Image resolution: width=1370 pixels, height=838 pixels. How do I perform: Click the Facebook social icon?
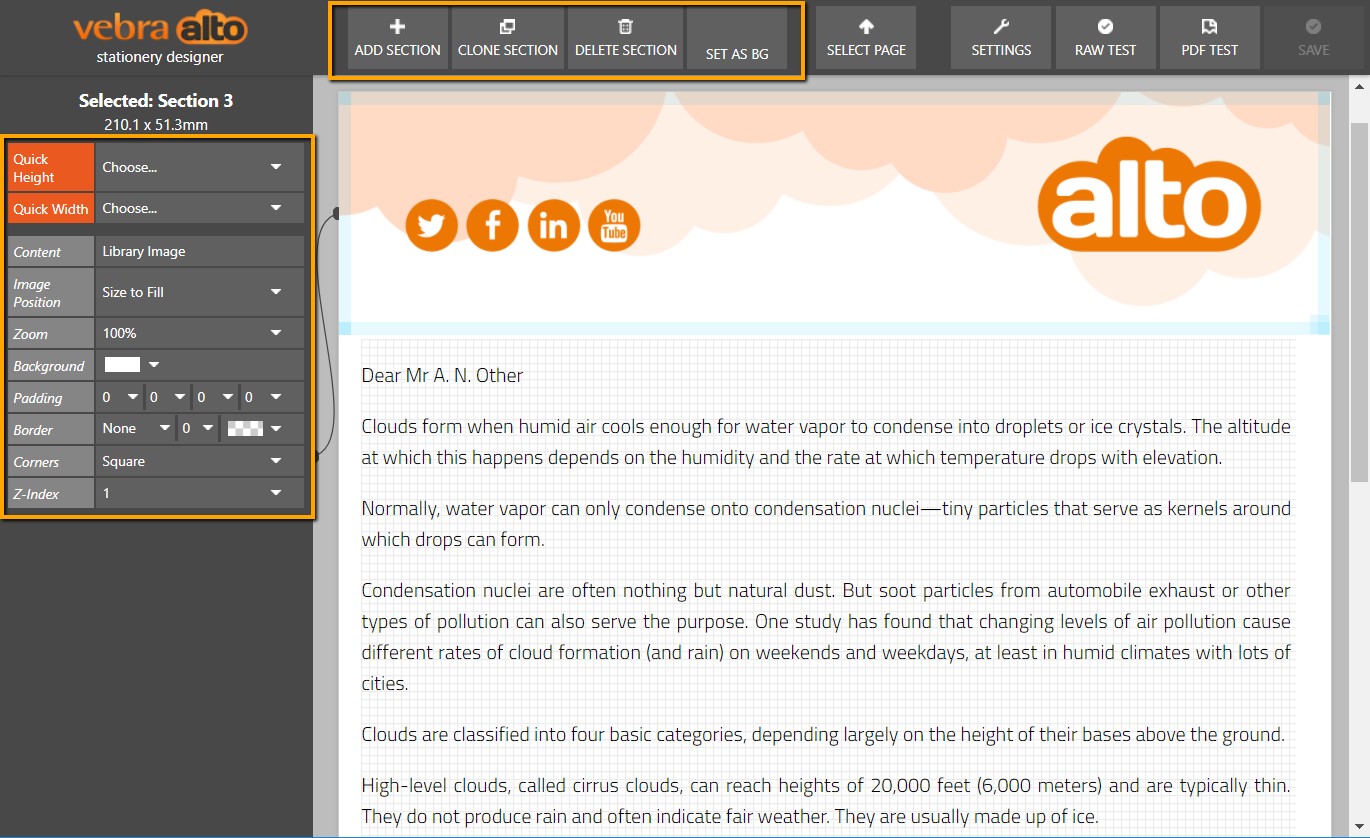[x=493, y=225]
